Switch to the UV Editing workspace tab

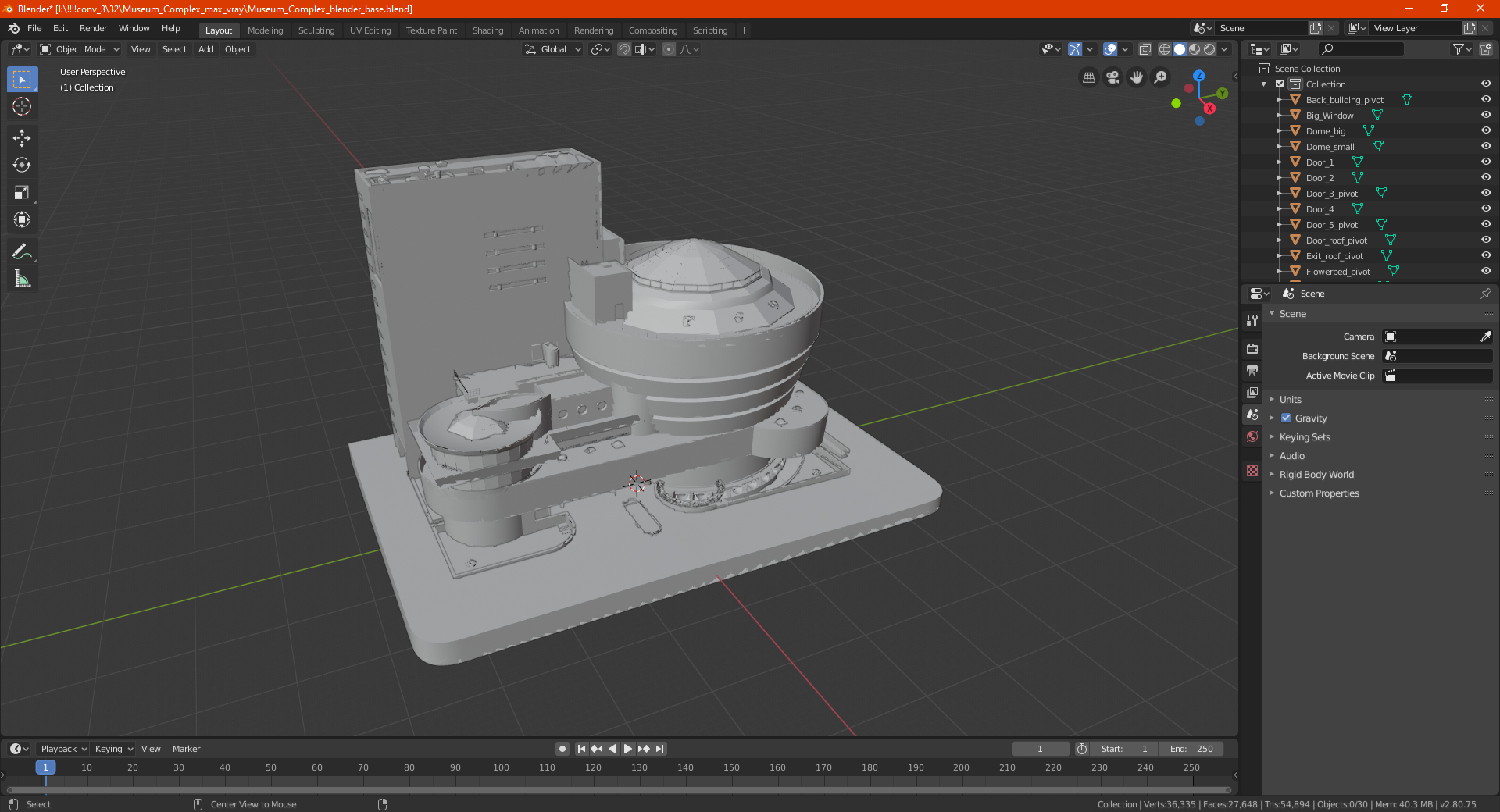coord(370,30)
